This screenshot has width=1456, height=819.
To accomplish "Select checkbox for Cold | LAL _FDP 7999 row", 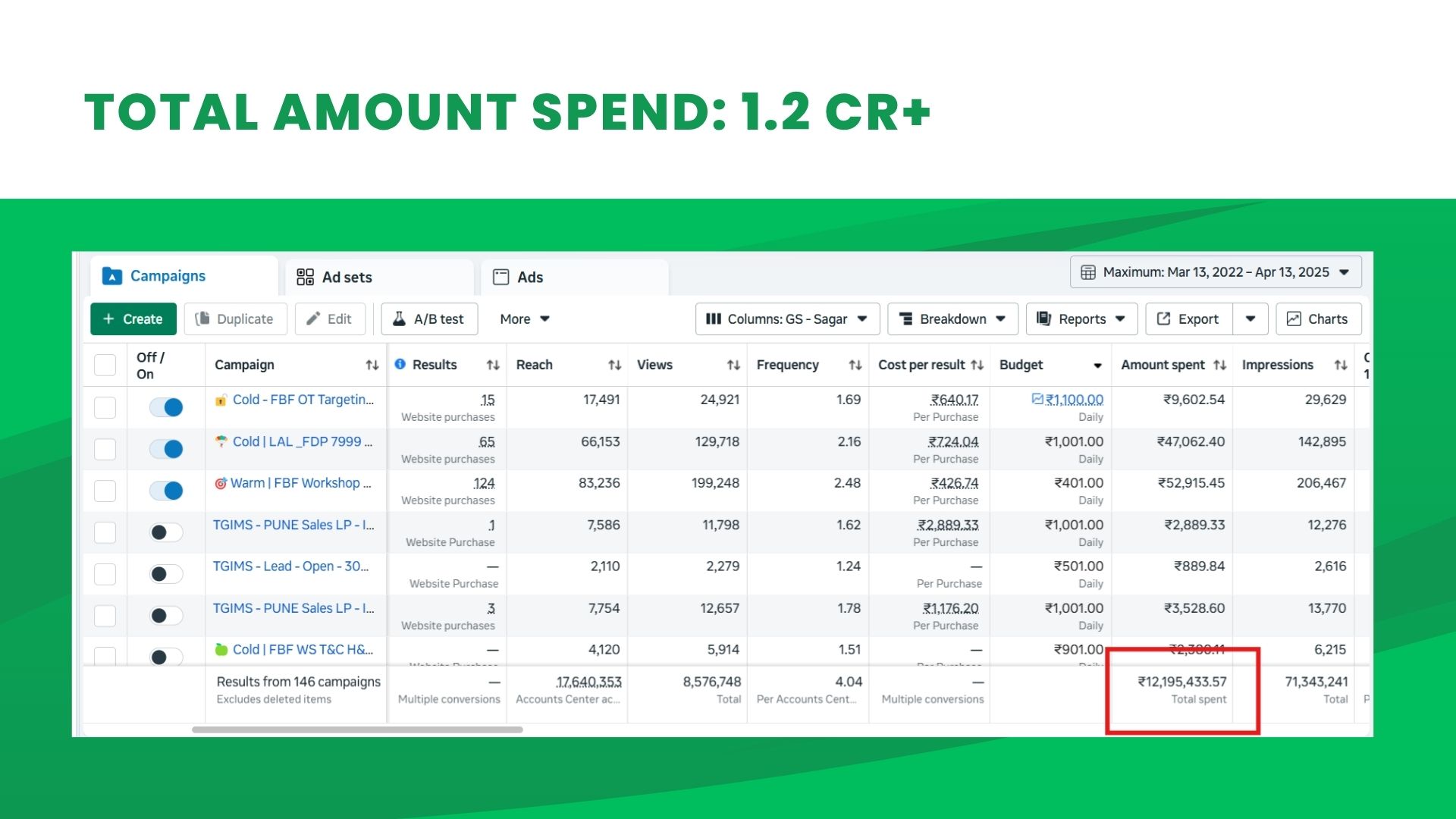I will pyautogui.click(x=105, y=449).
